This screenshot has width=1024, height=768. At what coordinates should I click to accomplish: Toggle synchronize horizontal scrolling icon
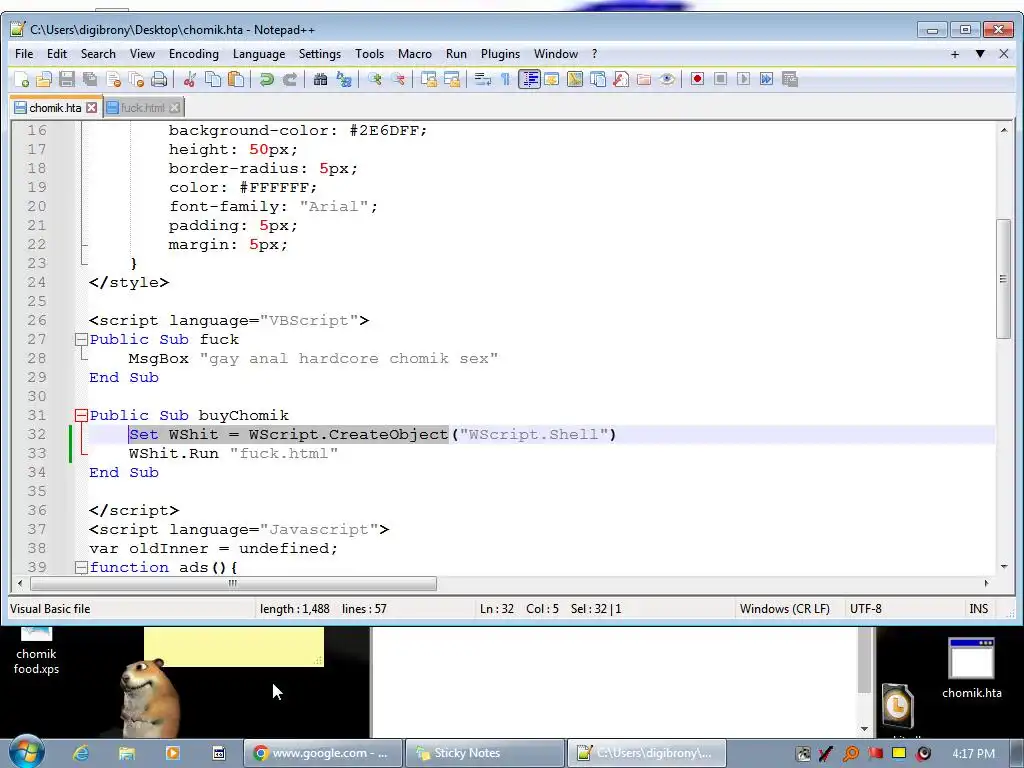451,80
